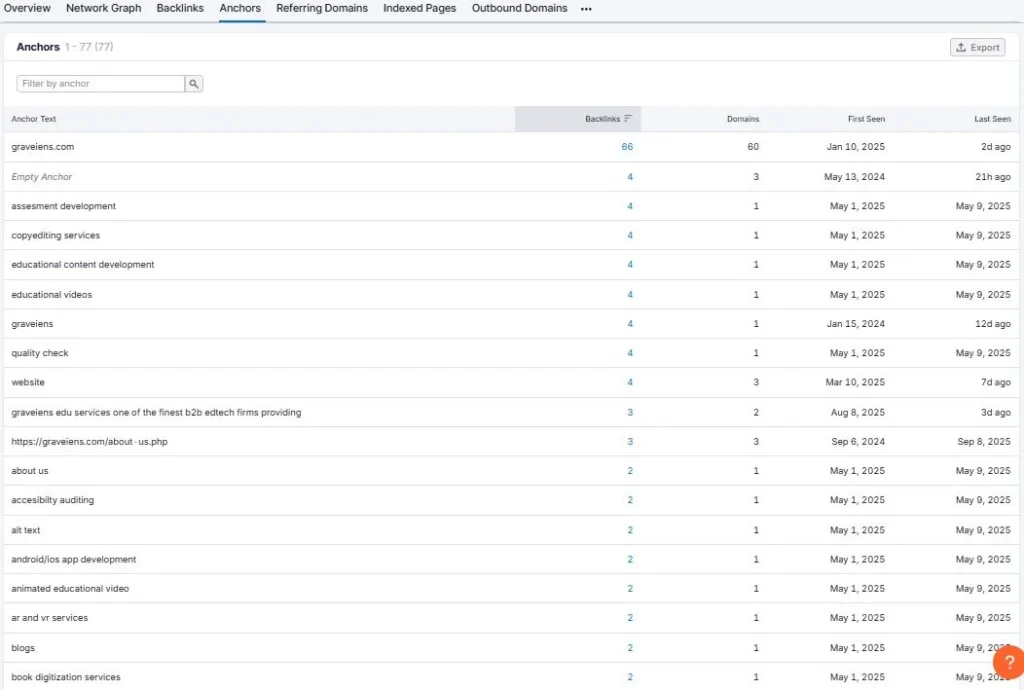The width and height of the screenshot is (1024, 690).
Task: Click the 60 domains value for graveiens.com
Action: pos(753,147)
